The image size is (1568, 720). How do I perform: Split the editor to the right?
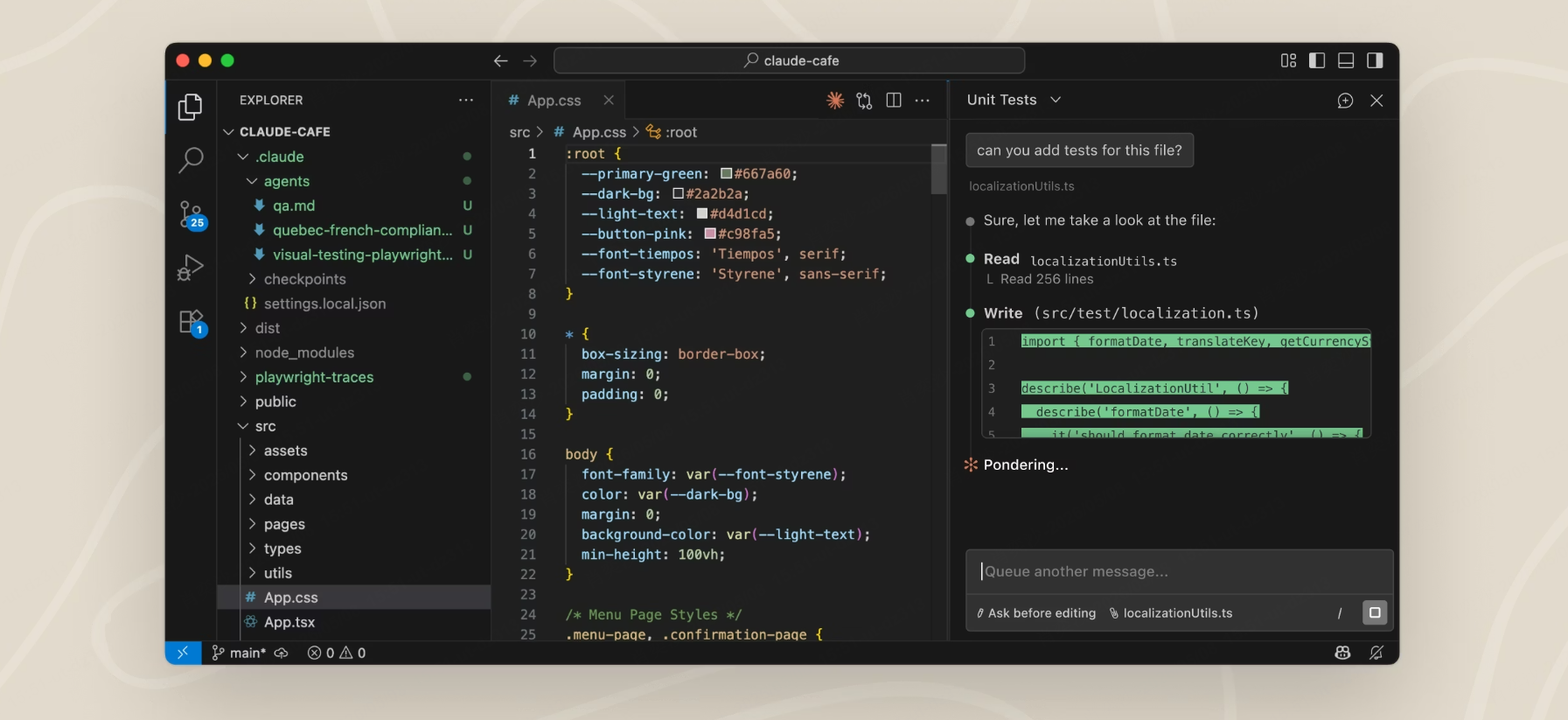pyautogui.click(x=894, y=101)
